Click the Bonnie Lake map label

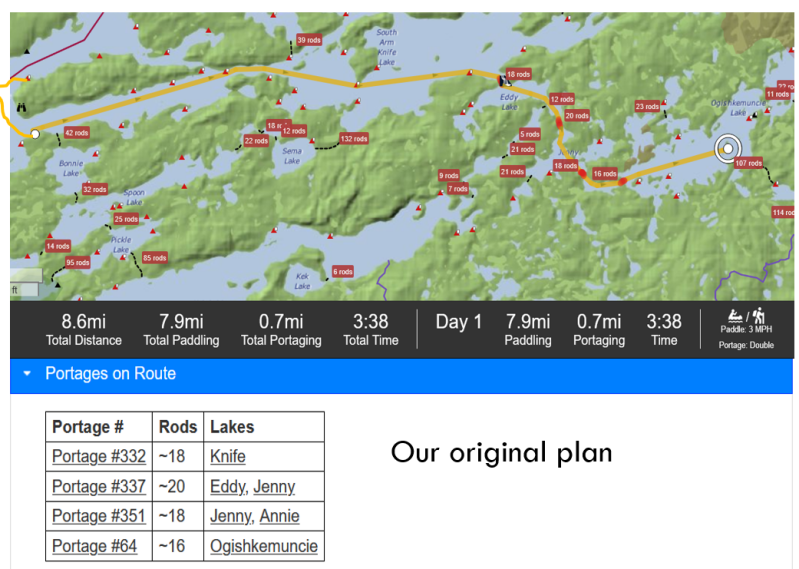[x=71, y=168]
